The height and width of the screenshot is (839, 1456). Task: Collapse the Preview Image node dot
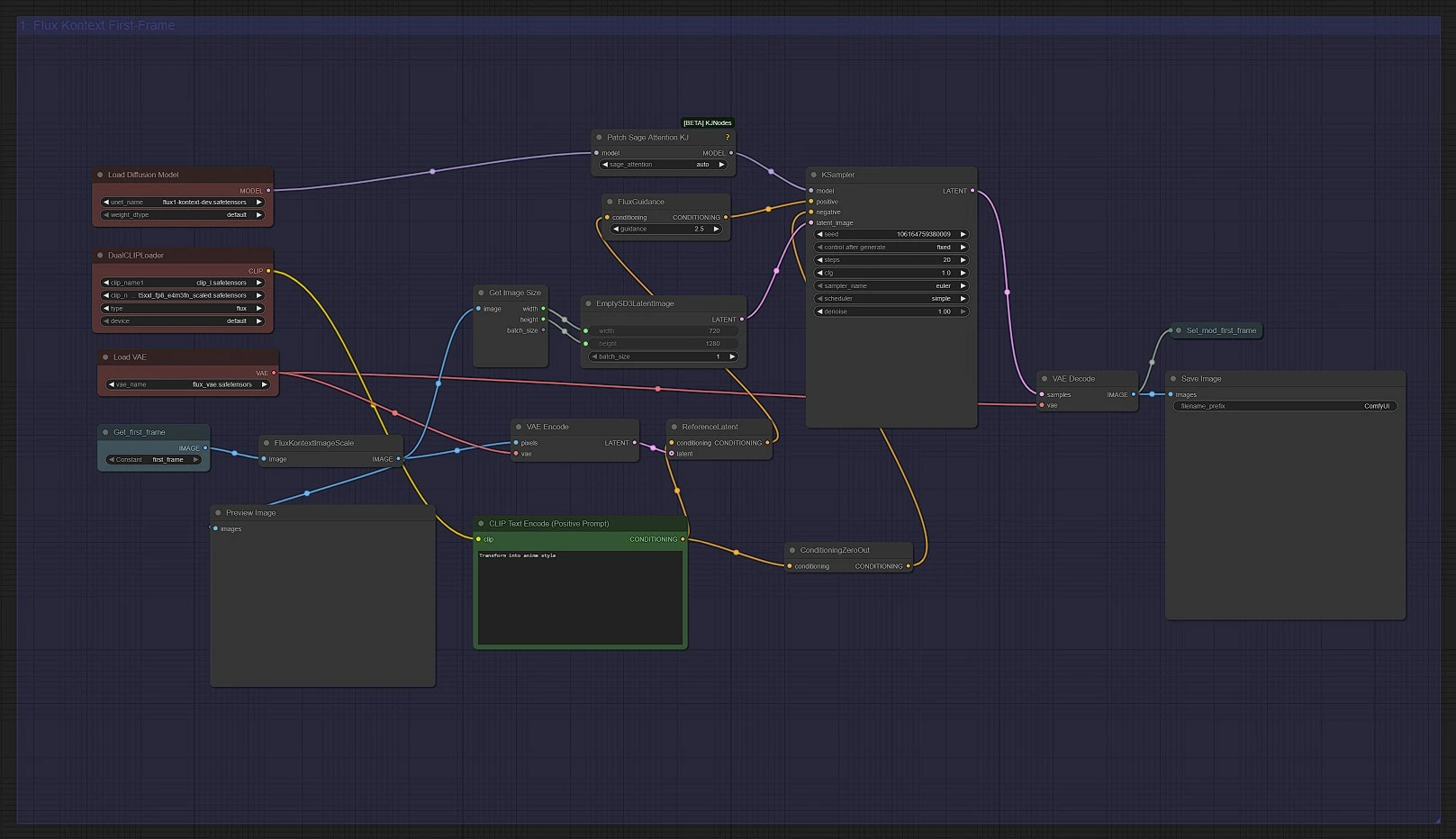218,513
